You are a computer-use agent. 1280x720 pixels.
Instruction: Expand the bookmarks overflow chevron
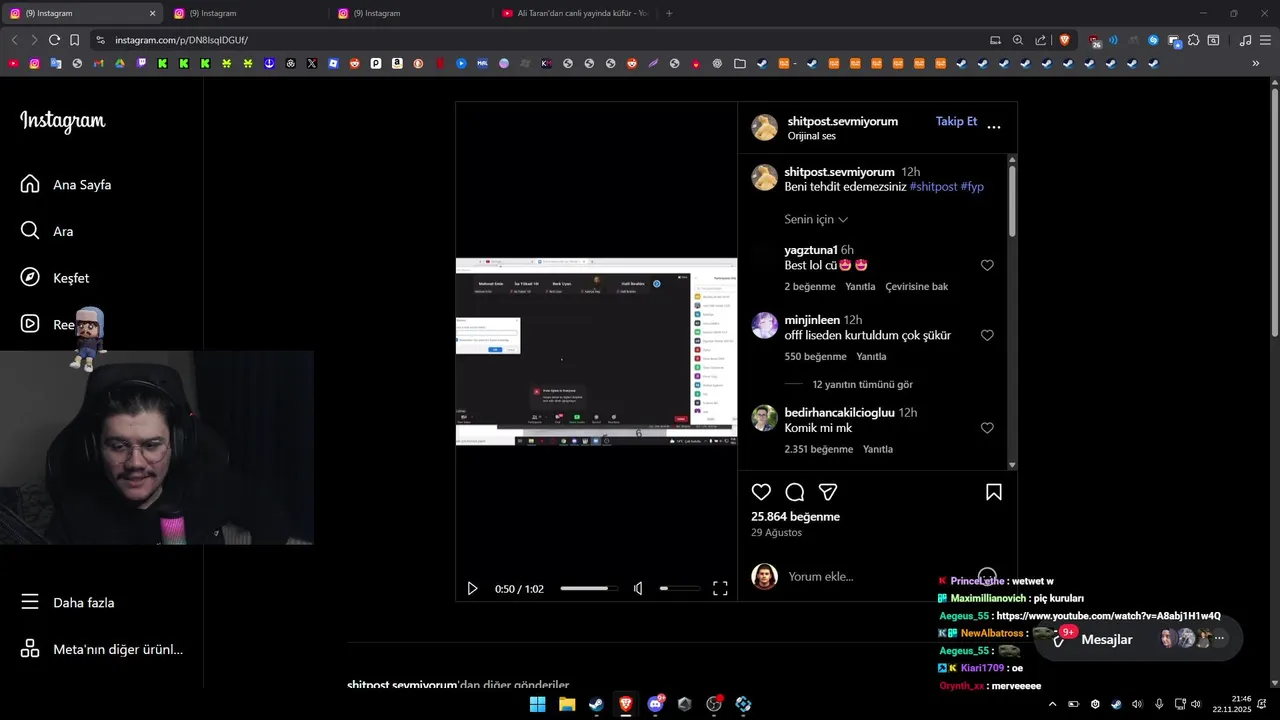[1256, 63]
